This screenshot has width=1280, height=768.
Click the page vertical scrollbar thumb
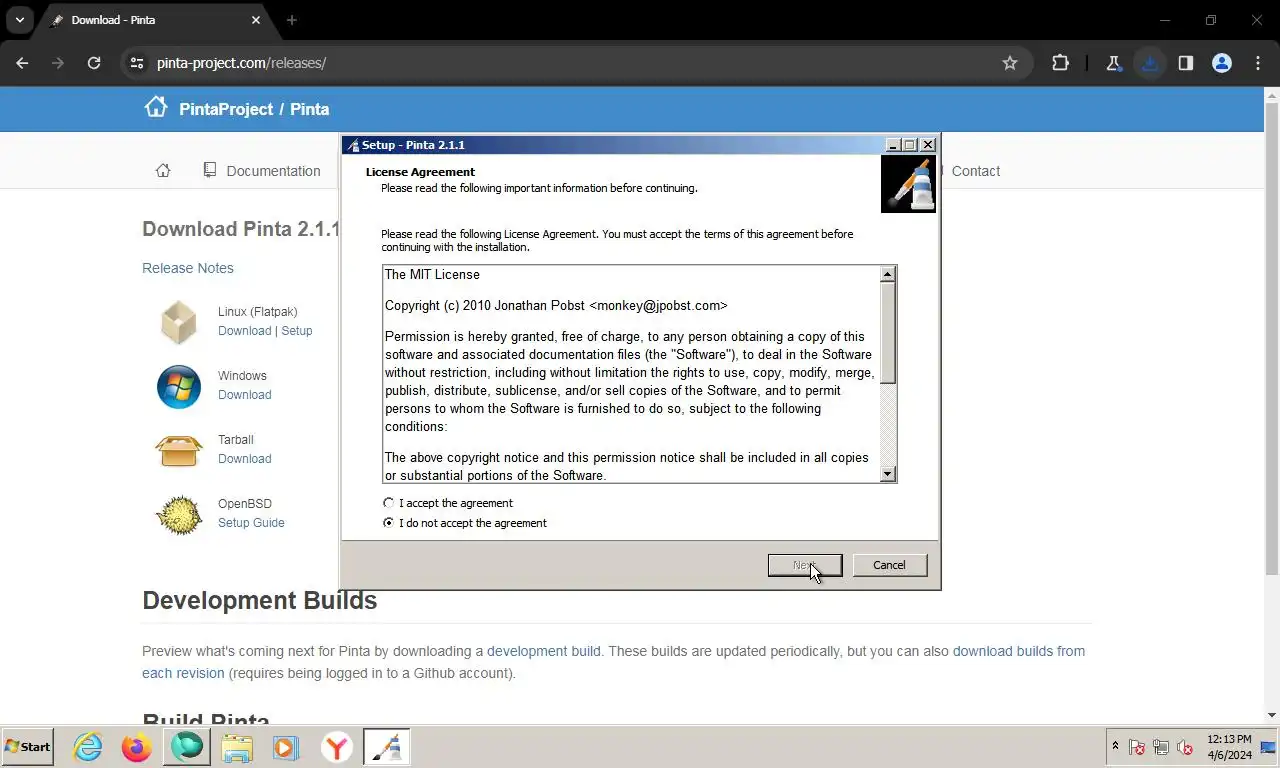[x=1272, y=338]
